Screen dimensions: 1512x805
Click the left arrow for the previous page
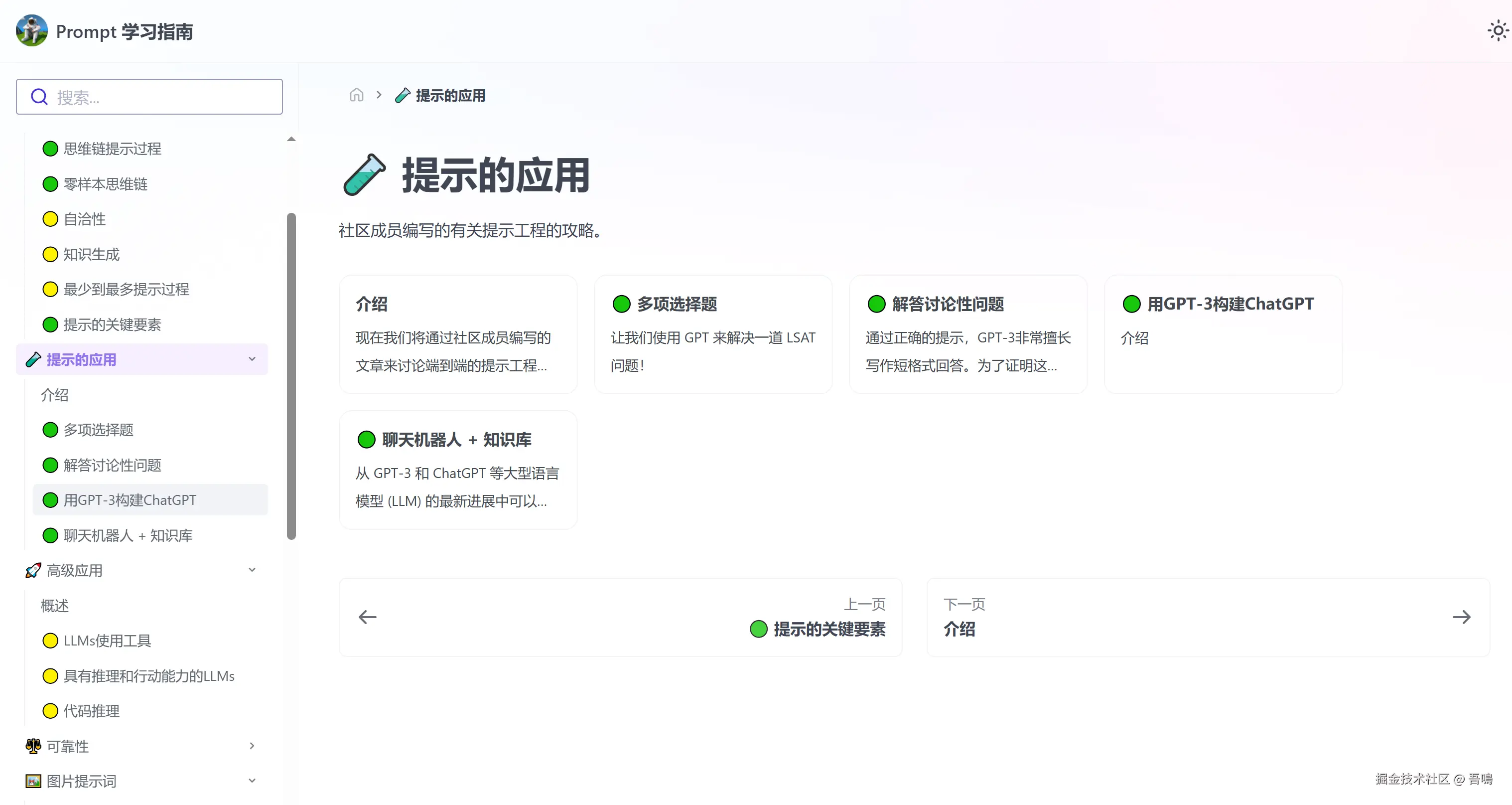[x=368, y=617]
